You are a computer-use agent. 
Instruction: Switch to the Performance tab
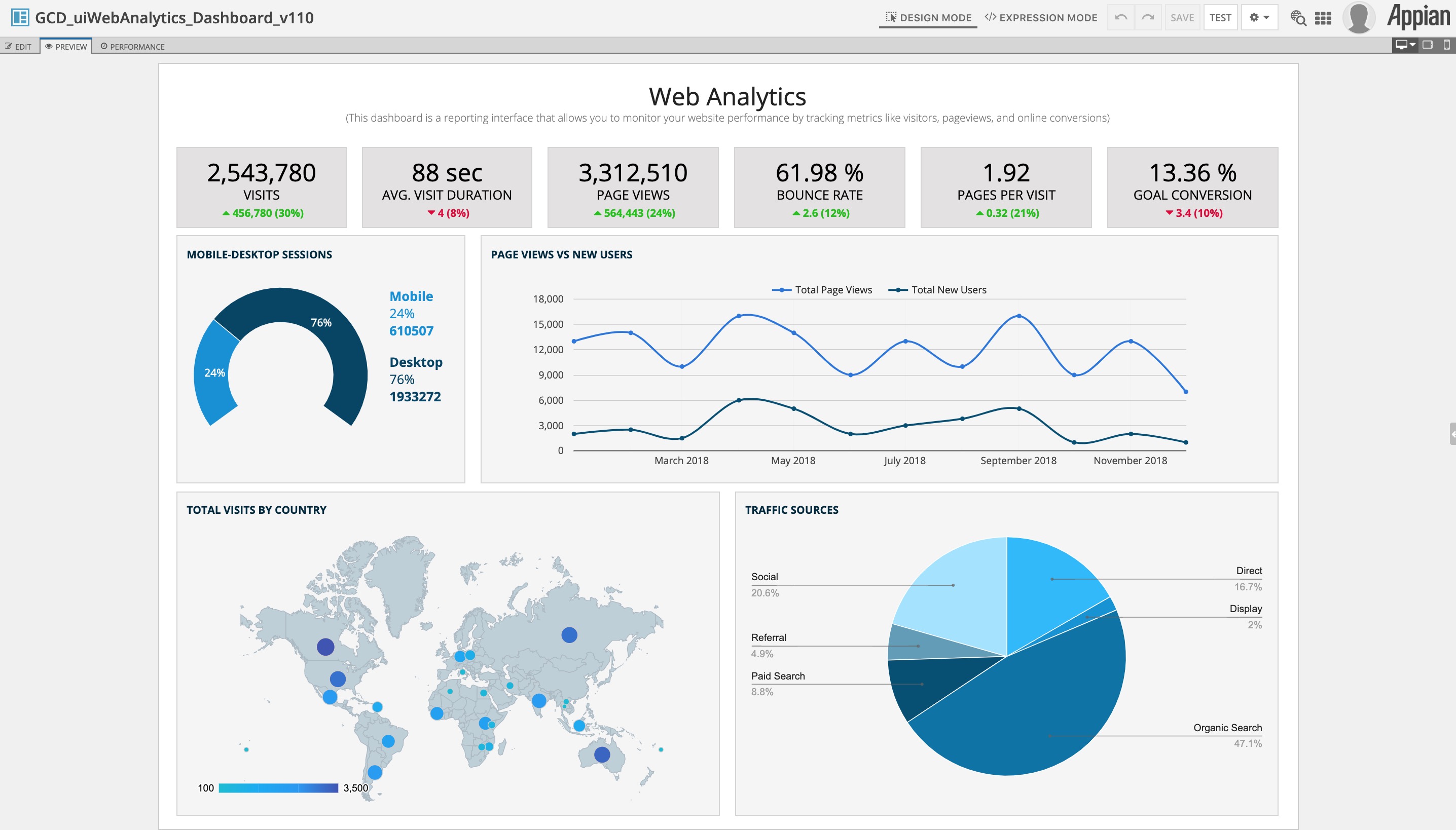click(133, 46)
